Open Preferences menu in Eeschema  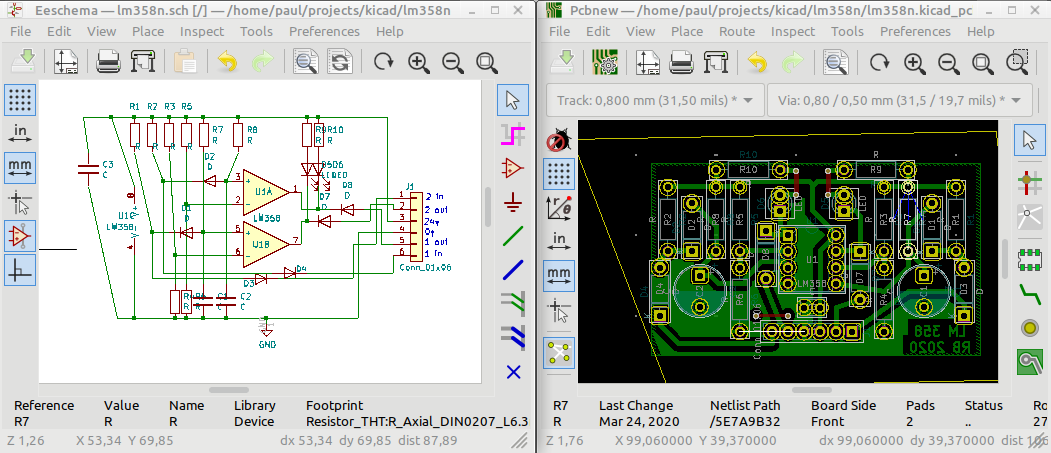(324, 31)
